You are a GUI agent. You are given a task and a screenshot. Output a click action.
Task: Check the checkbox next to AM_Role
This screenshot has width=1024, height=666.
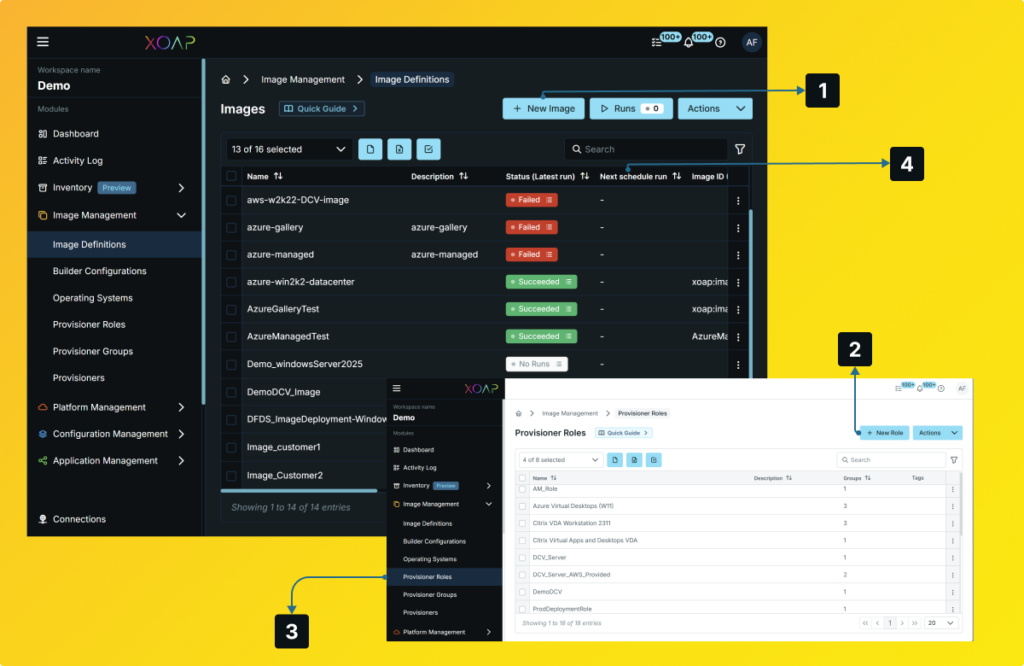coord(524,491)
